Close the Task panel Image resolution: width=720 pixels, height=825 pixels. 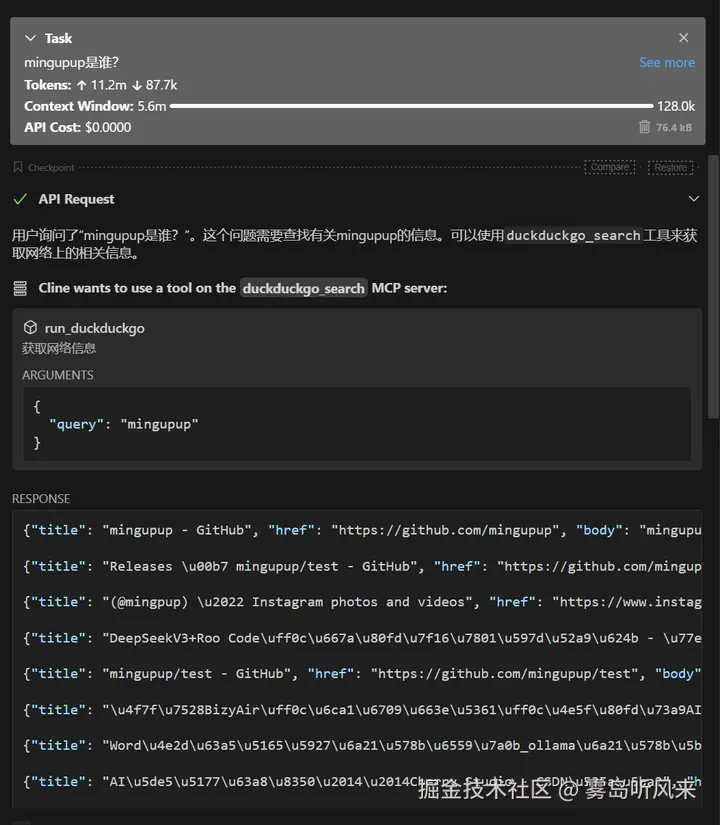[683, 38]
